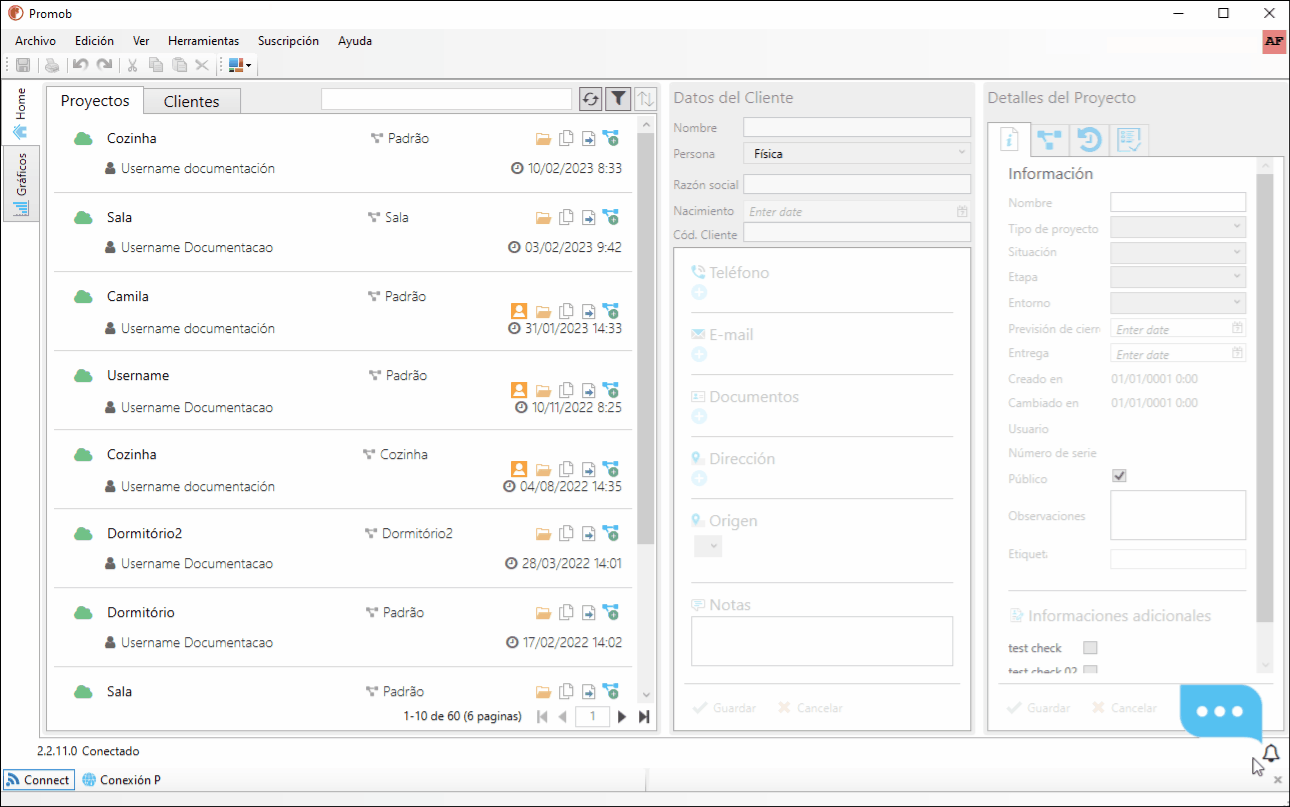Open folder icon on Dormitório2 row
This screenshot has width=1290, height=807.
coord(544,534)
